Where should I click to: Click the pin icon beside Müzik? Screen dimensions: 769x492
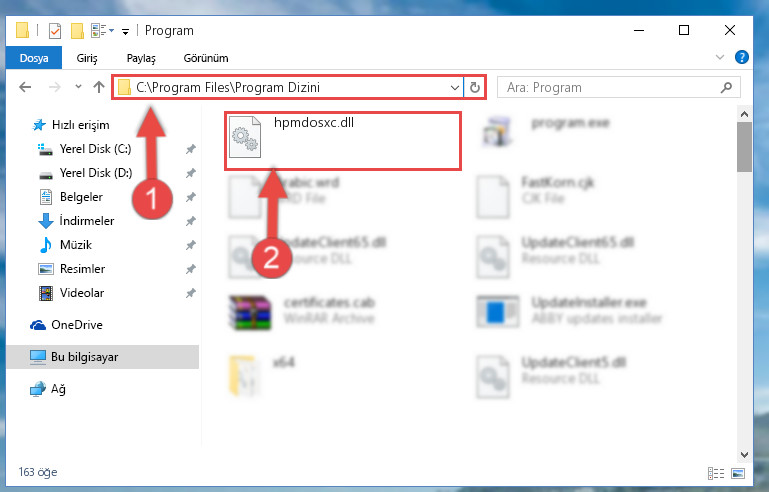190,245
